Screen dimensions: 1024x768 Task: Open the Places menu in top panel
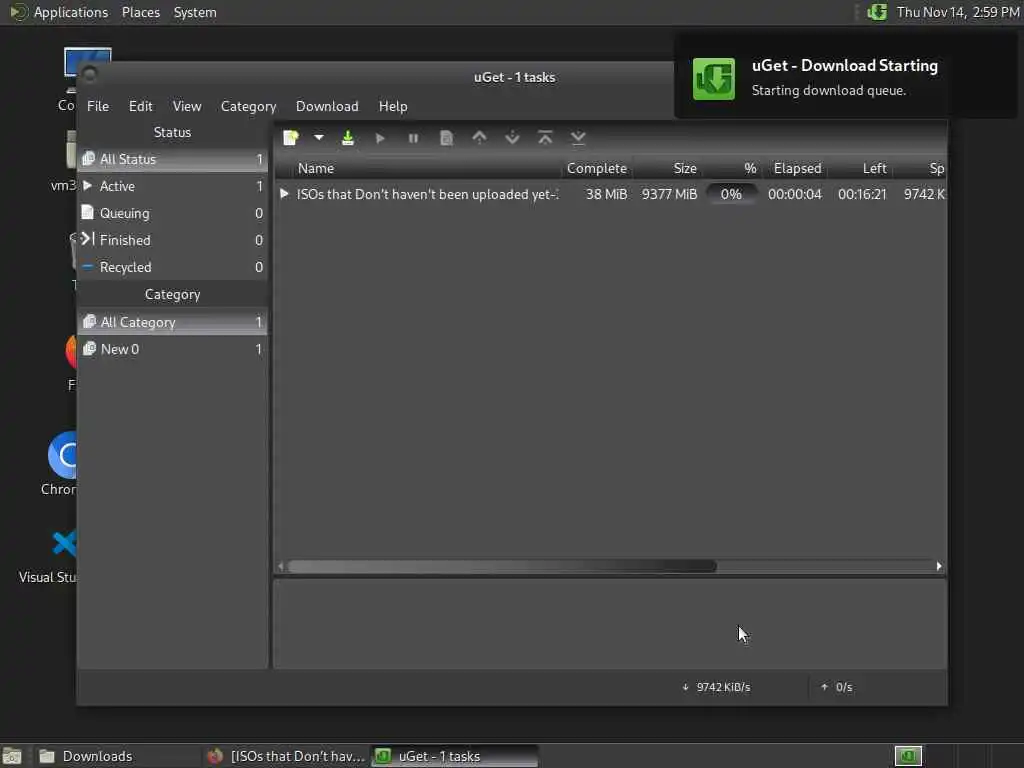[x=140, y=12]
